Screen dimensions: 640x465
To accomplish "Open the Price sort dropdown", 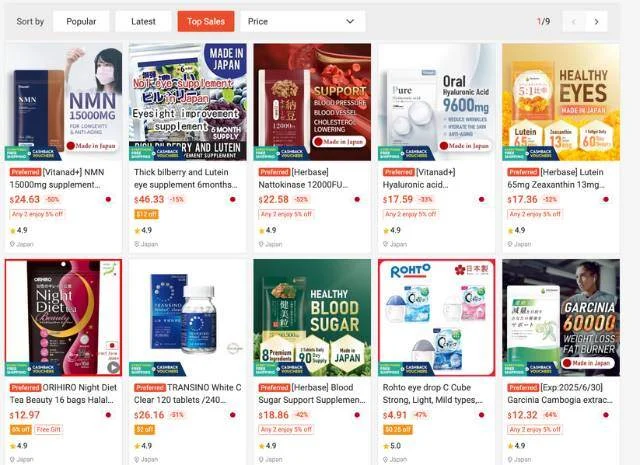I will (302, 22).
